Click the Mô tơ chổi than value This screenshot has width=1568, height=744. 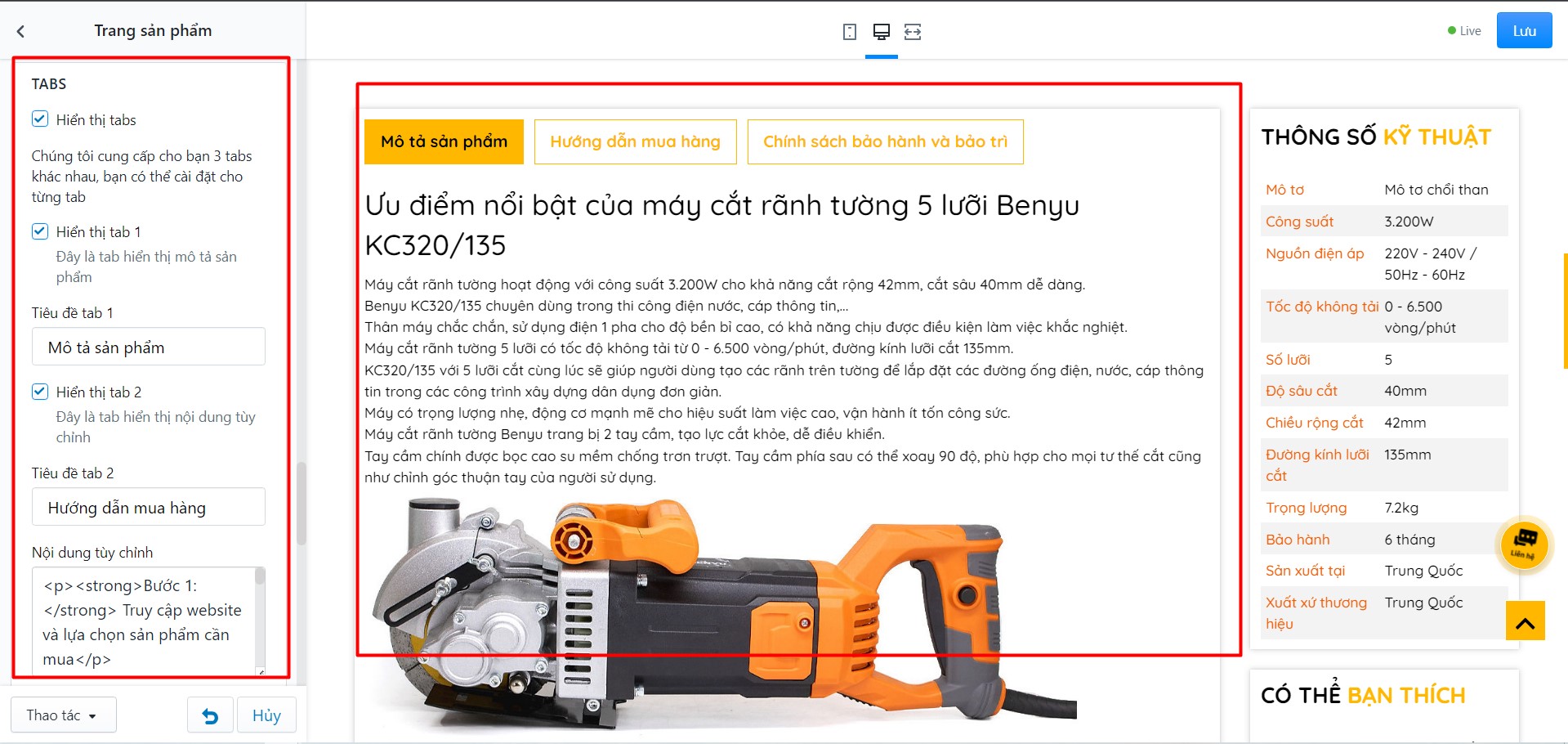[1436, 190]
